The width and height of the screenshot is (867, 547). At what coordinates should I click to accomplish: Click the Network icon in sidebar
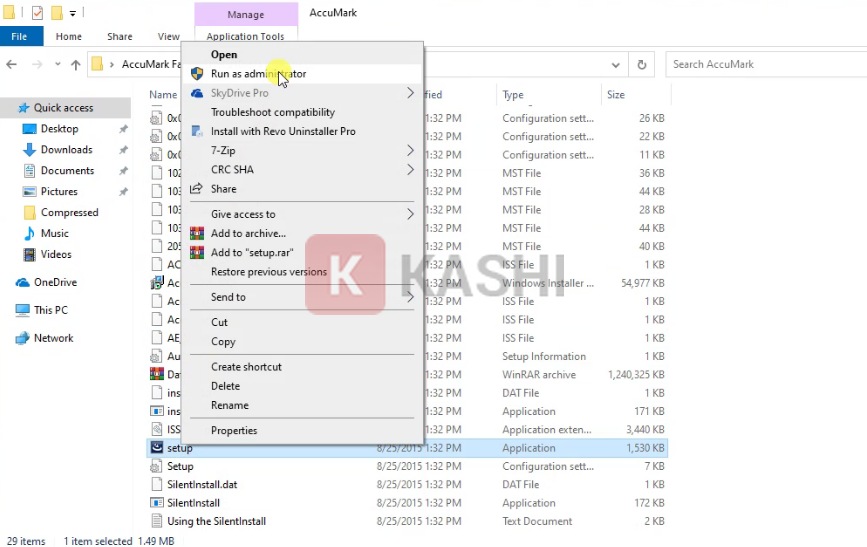coord(23,338)
